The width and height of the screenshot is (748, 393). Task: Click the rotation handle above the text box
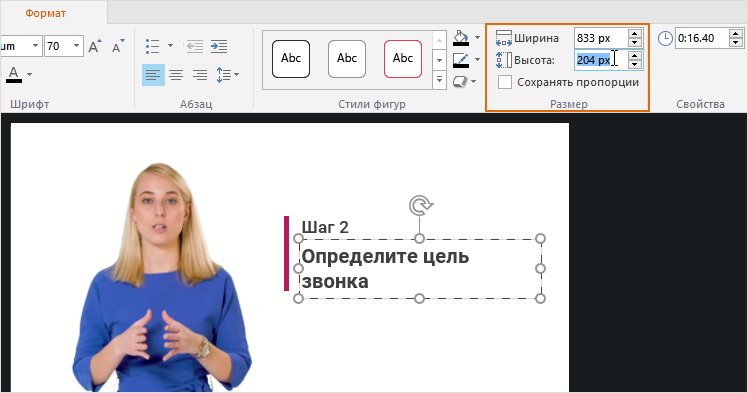pyautogui.click(x=420, y=205)
